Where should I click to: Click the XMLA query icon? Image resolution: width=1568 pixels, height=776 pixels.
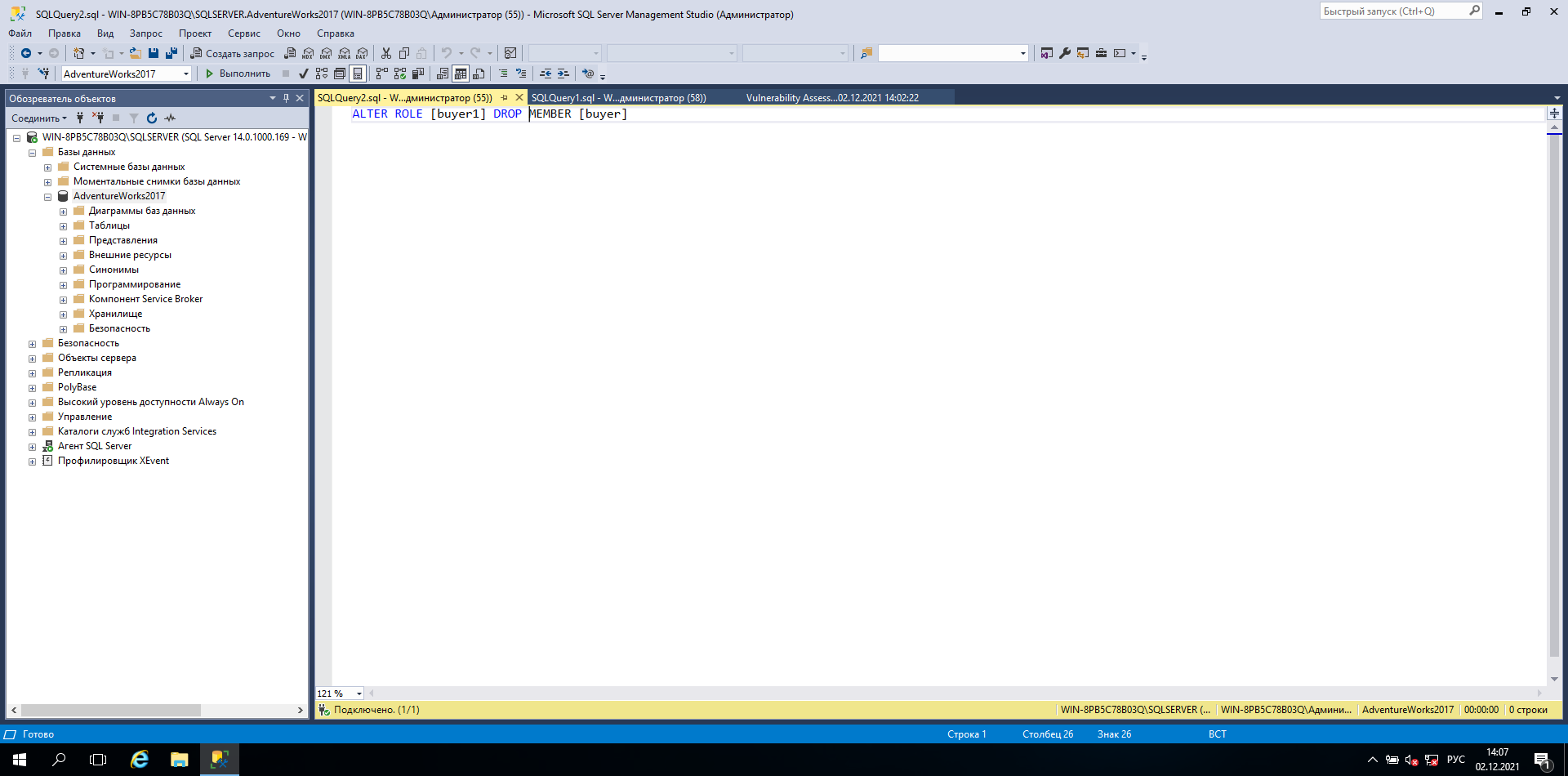[x=344, y=53]
